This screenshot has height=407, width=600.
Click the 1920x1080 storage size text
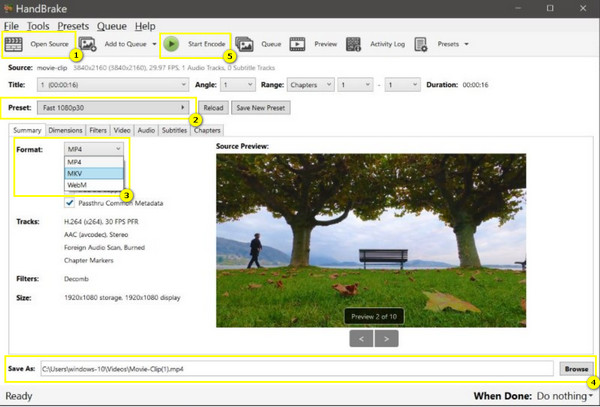tap(122, 298)
